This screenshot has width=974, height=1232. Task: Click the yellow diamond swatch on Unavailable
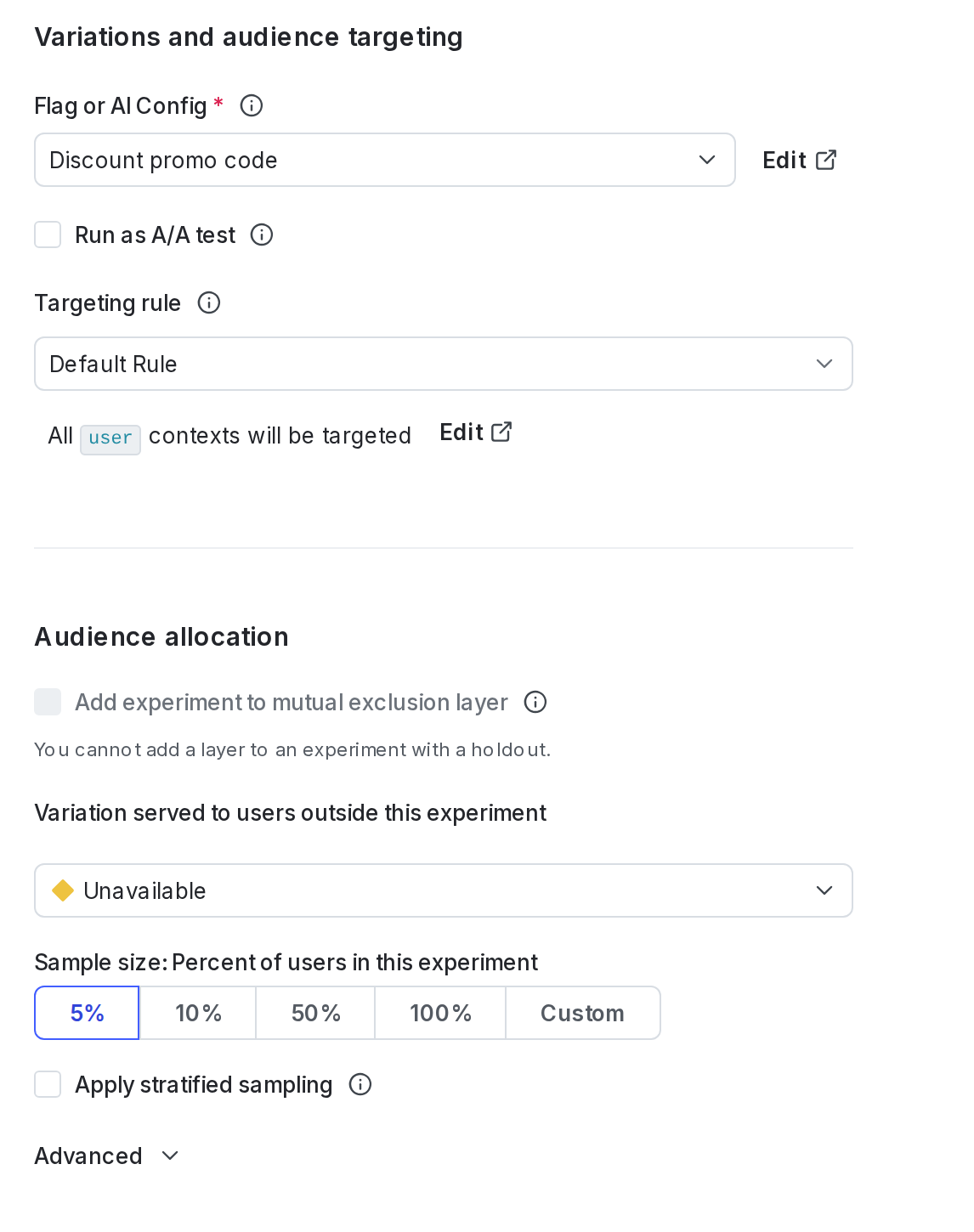(x=64, y=890)
